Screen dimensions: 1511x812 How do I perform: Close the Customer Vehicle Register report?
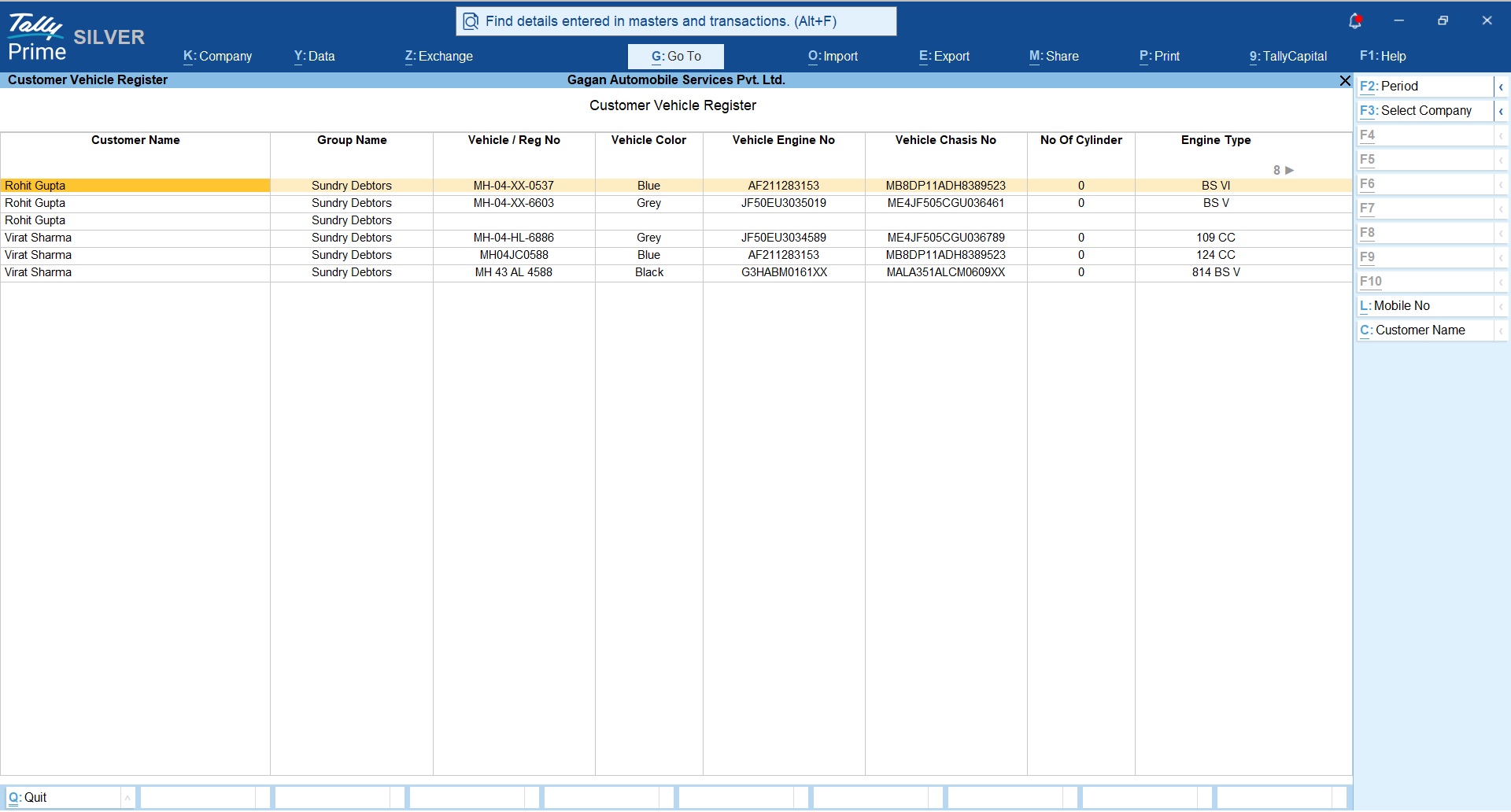1345,80
